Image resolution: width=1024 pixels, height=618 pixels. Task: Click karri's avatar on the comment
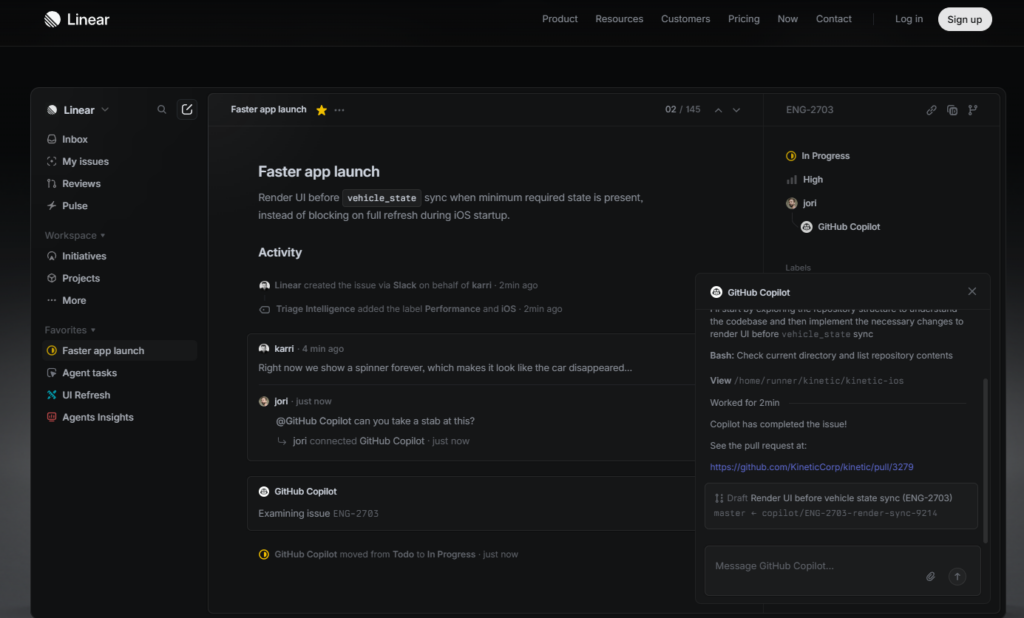click(264, 349)
